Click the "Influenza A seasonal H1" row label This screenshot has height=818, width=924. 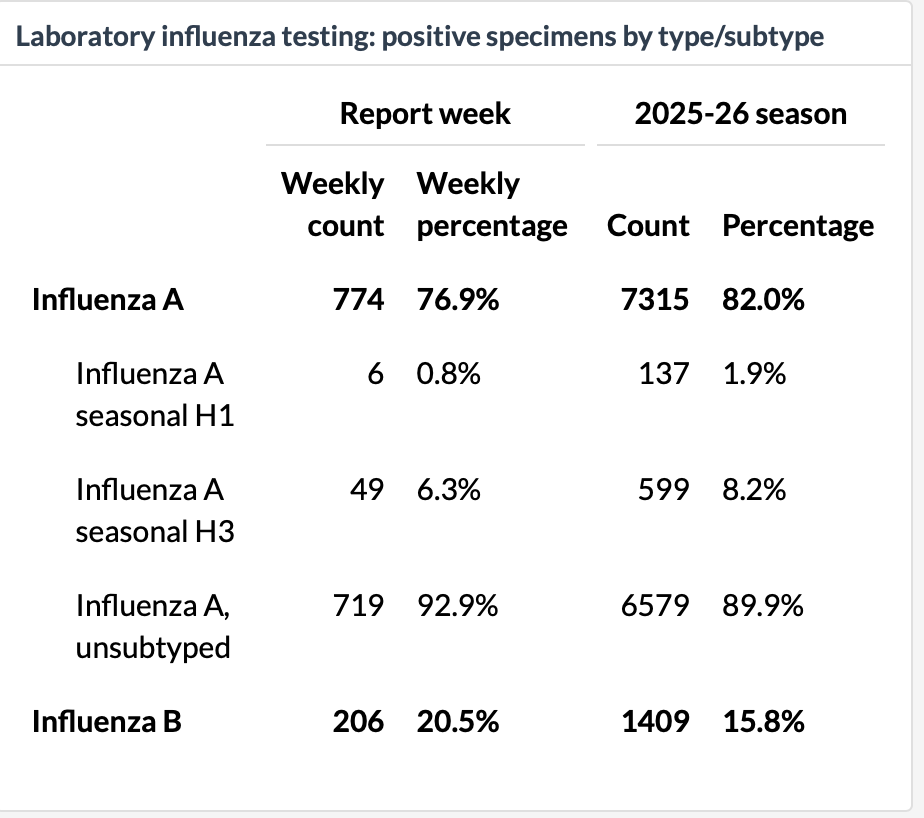click(155, 394)
